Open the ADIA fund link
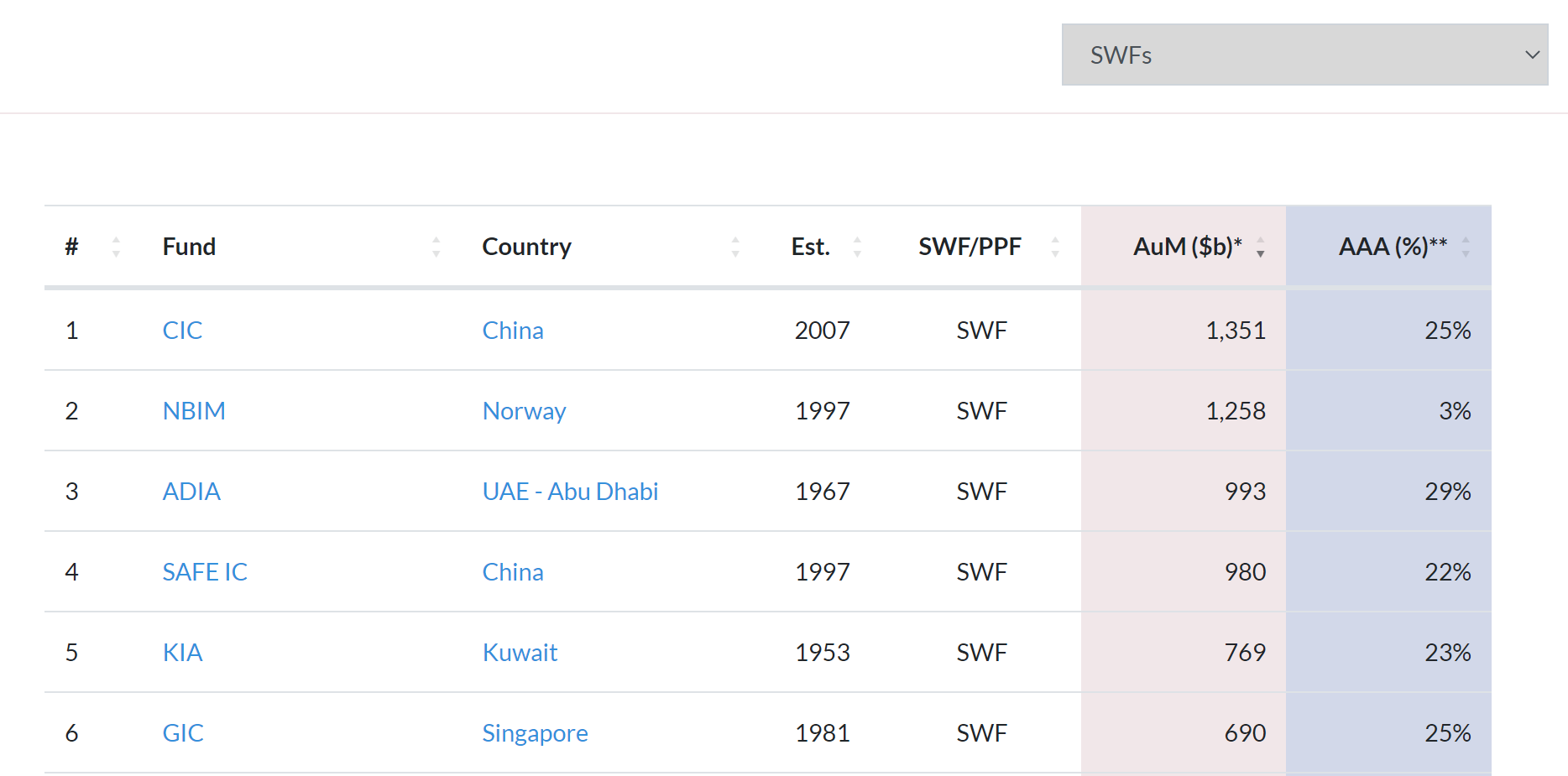This screenshot has height=776, width=1568. [191, 491]
